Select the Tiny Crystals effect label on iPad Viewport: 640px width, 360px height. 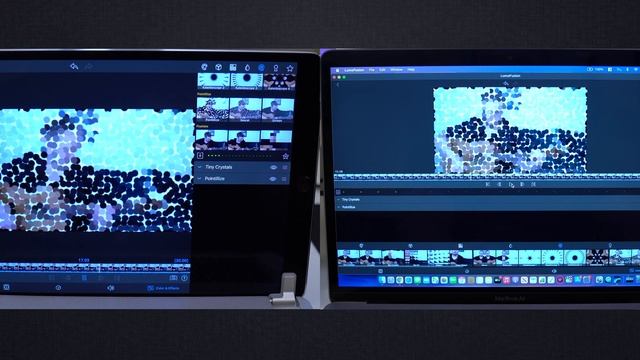219,167
